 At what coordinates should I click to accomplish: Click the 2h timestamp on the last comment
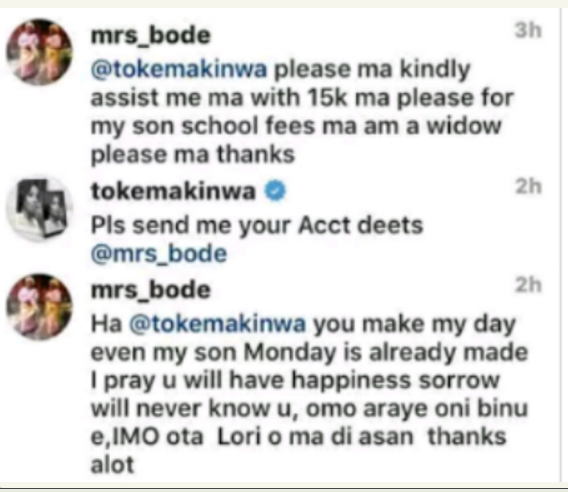528,285
